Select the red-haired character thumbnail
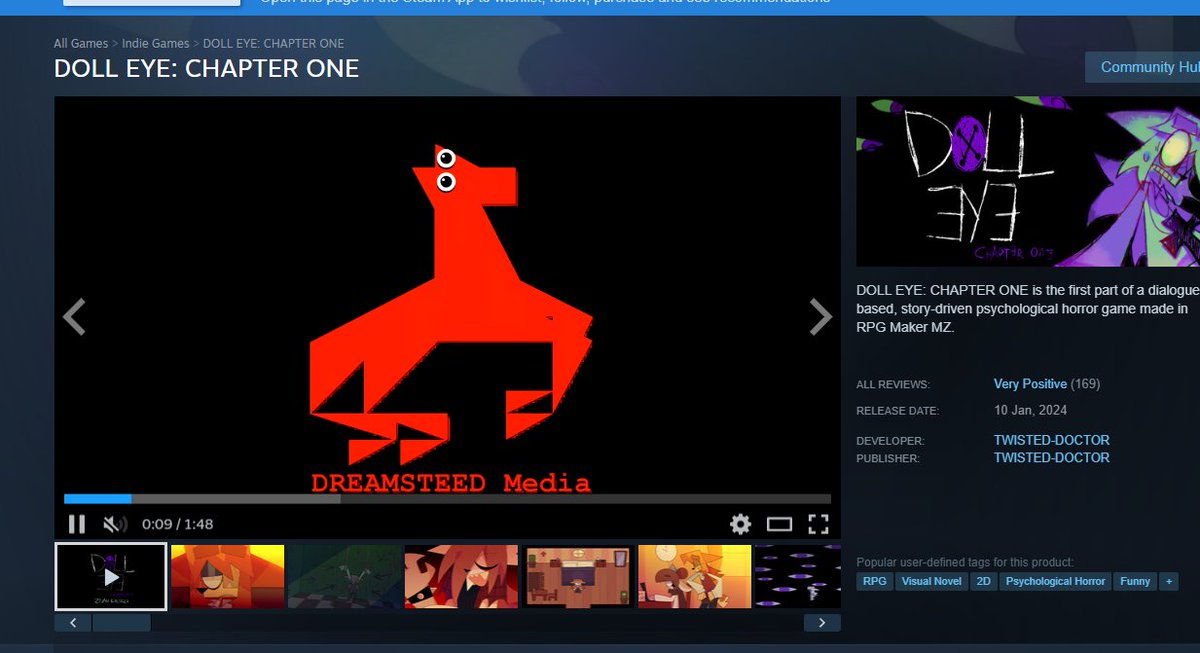 coord(461,577)
